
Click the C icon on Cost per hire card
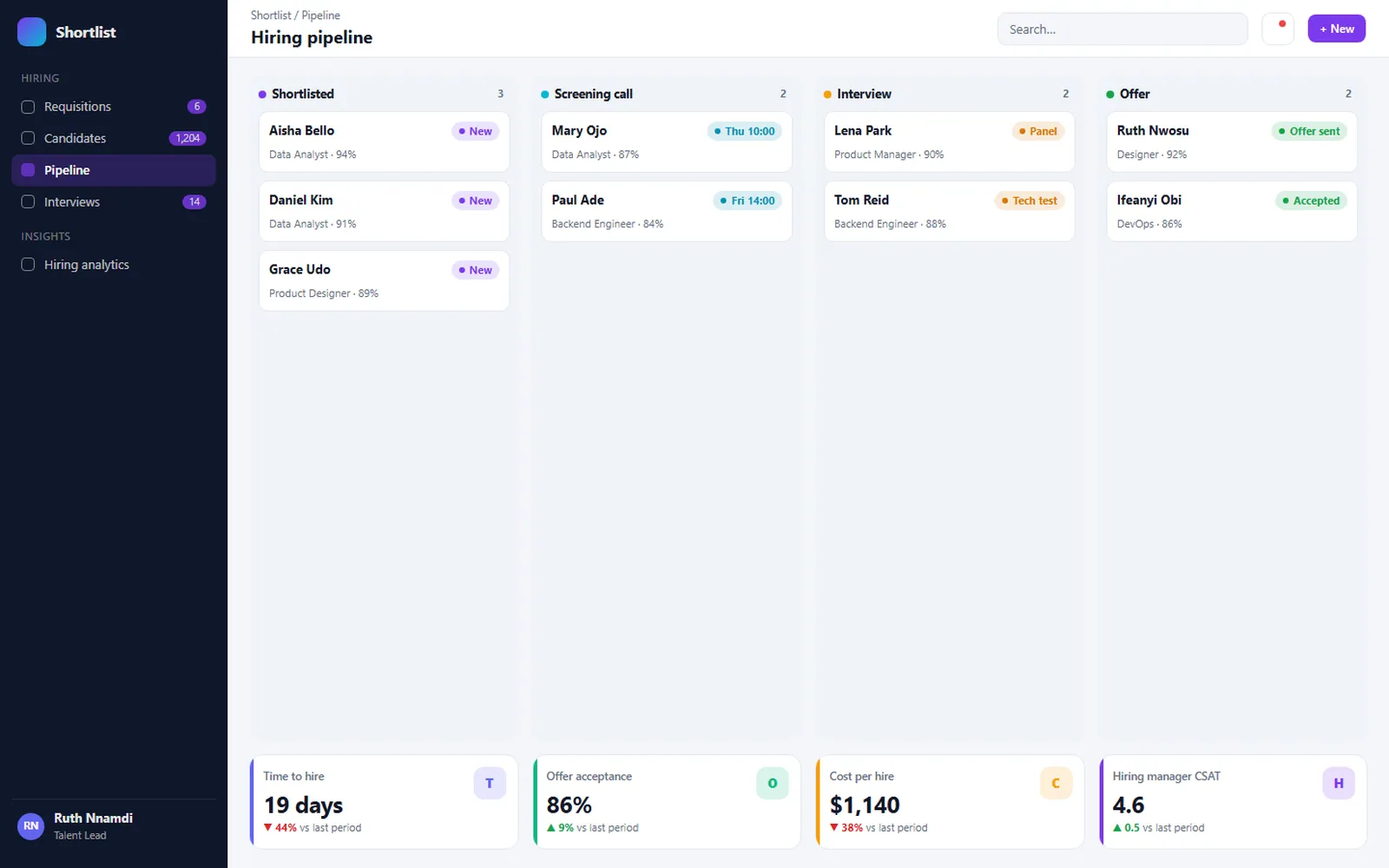(1056, 783)
